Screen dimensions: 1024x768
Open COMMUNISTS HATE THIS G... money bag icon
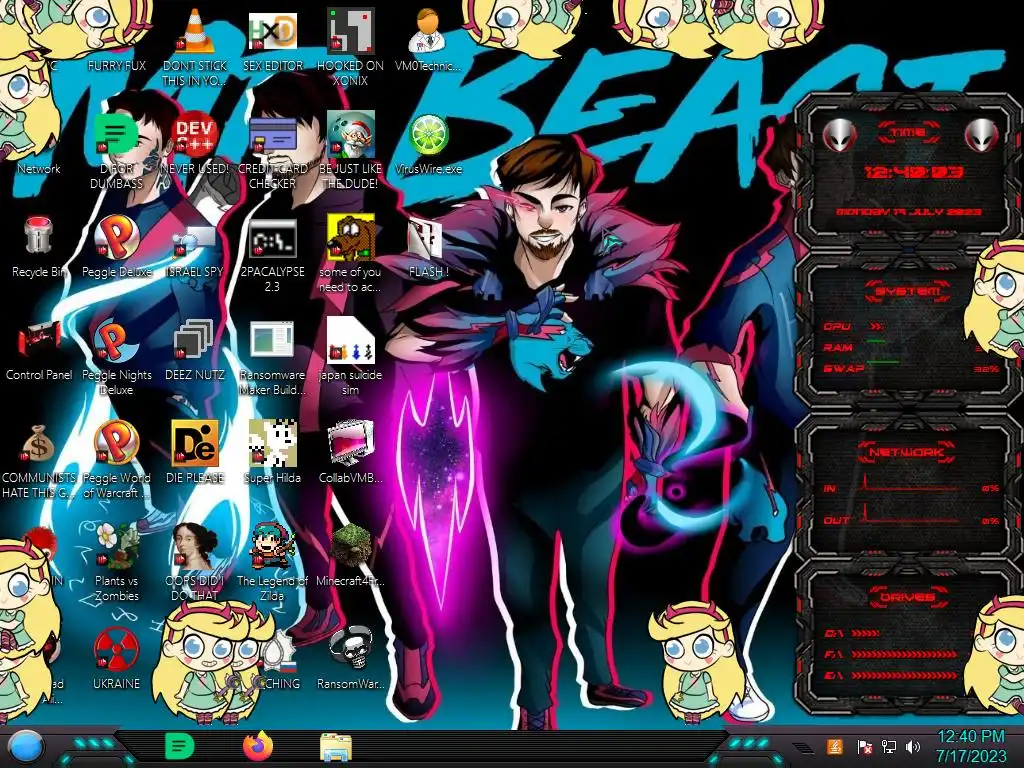coord(39,444)
